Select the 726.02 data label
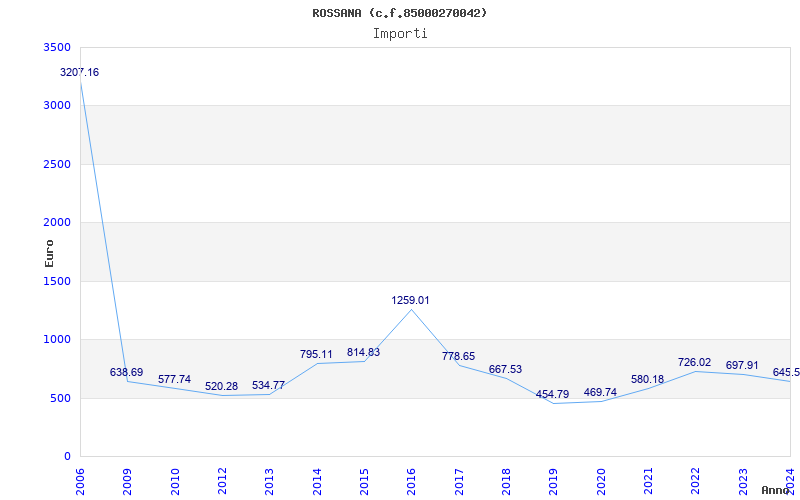The image size is (800, 500). point(694,362)
